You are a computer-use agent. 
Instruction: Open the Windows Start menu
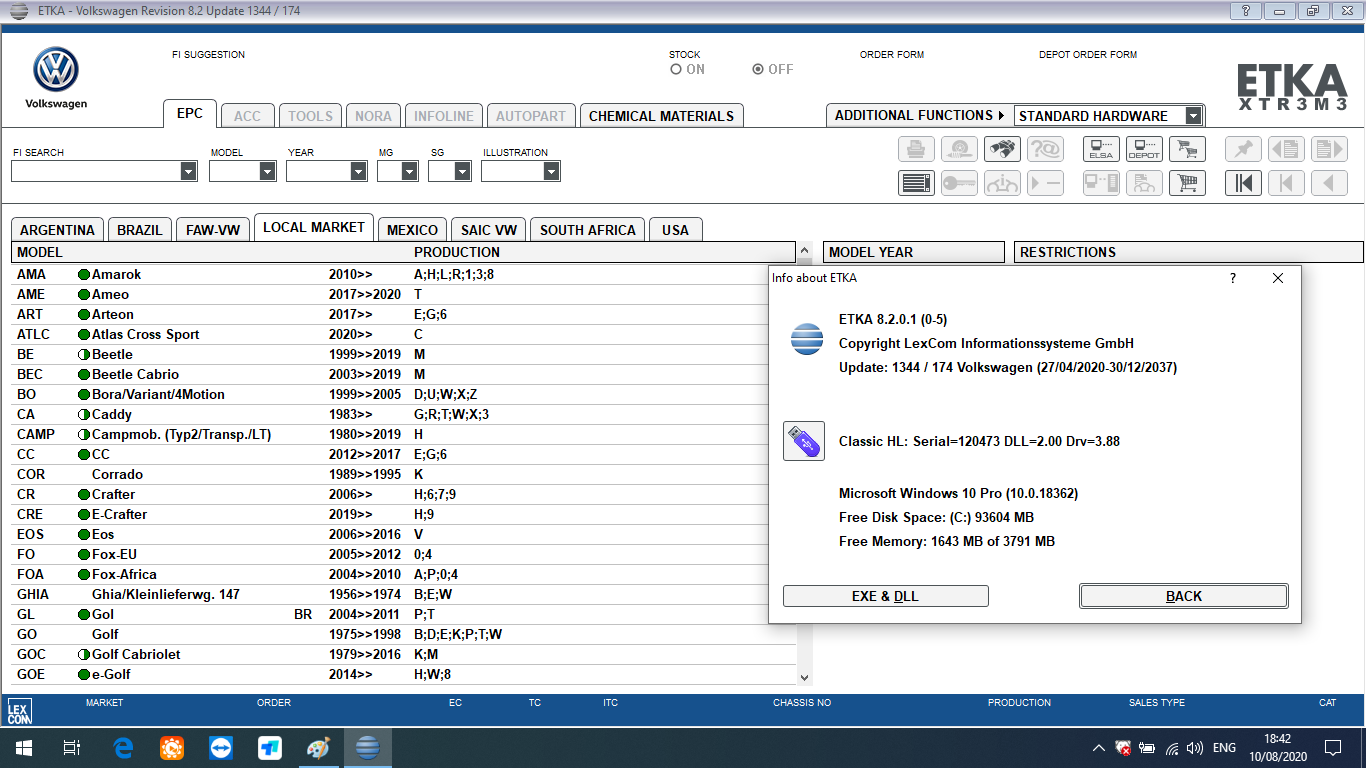tap(24, 748)
